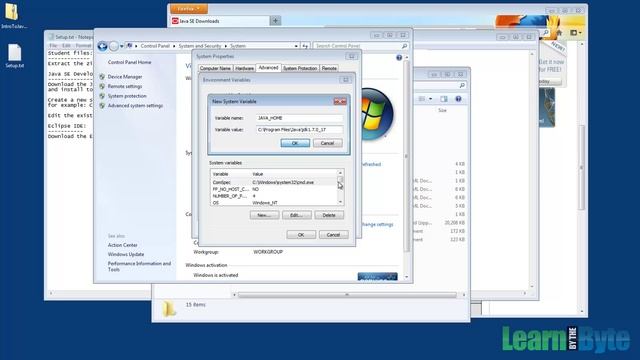Image resolution: width=640 pixels, height=360 pixels.
Task: Open the Control Panel Home link
Action: (x=129, y=62)
